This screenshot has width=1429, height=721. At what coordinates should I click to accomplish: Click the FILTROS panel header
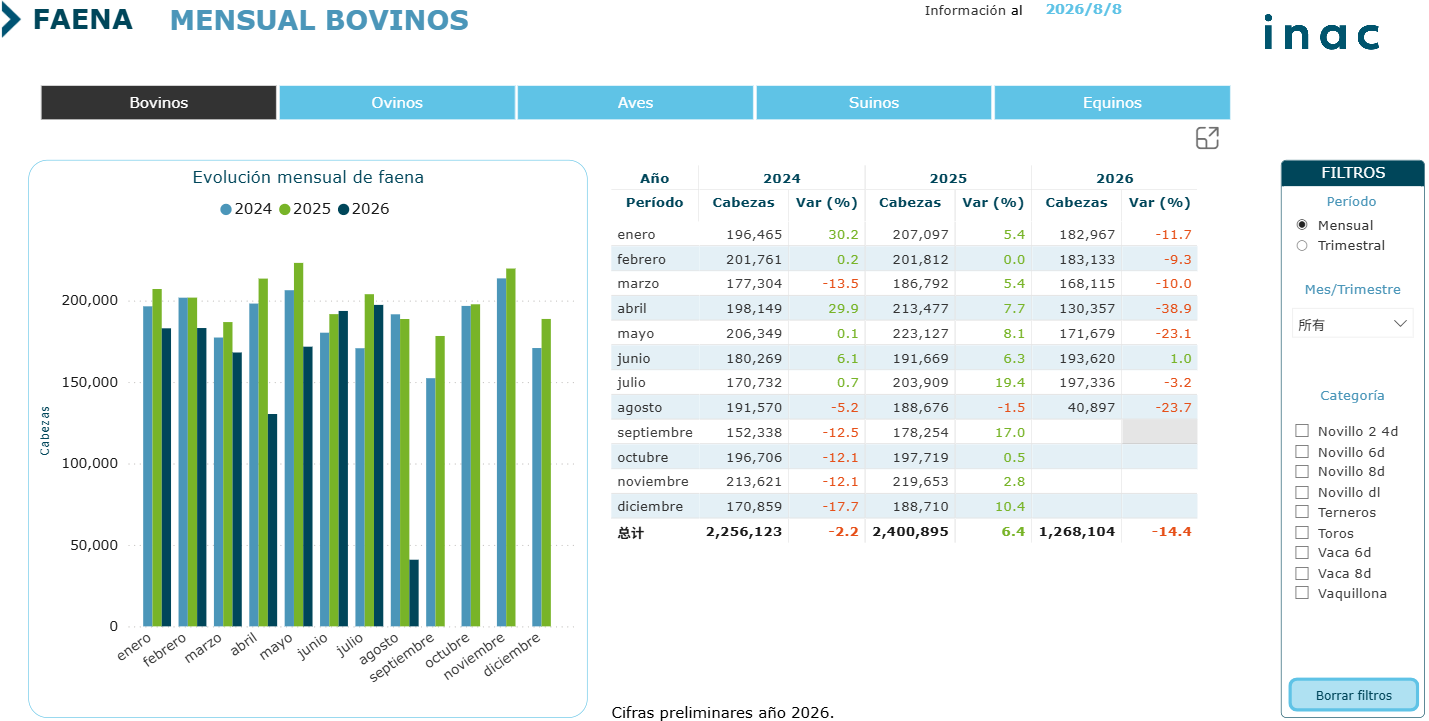(x=1353, y=173)
